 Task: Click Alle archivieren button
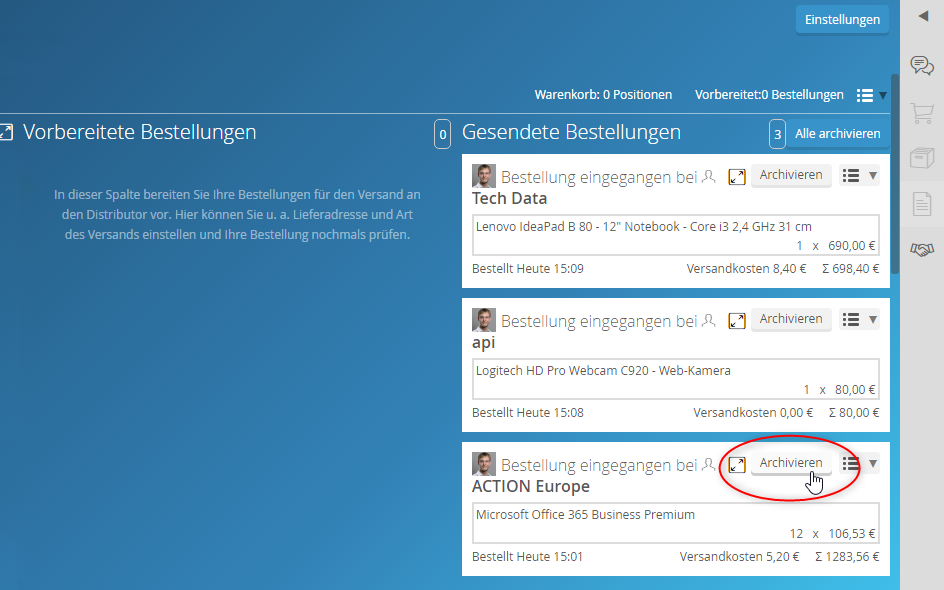tap(837, 134)
